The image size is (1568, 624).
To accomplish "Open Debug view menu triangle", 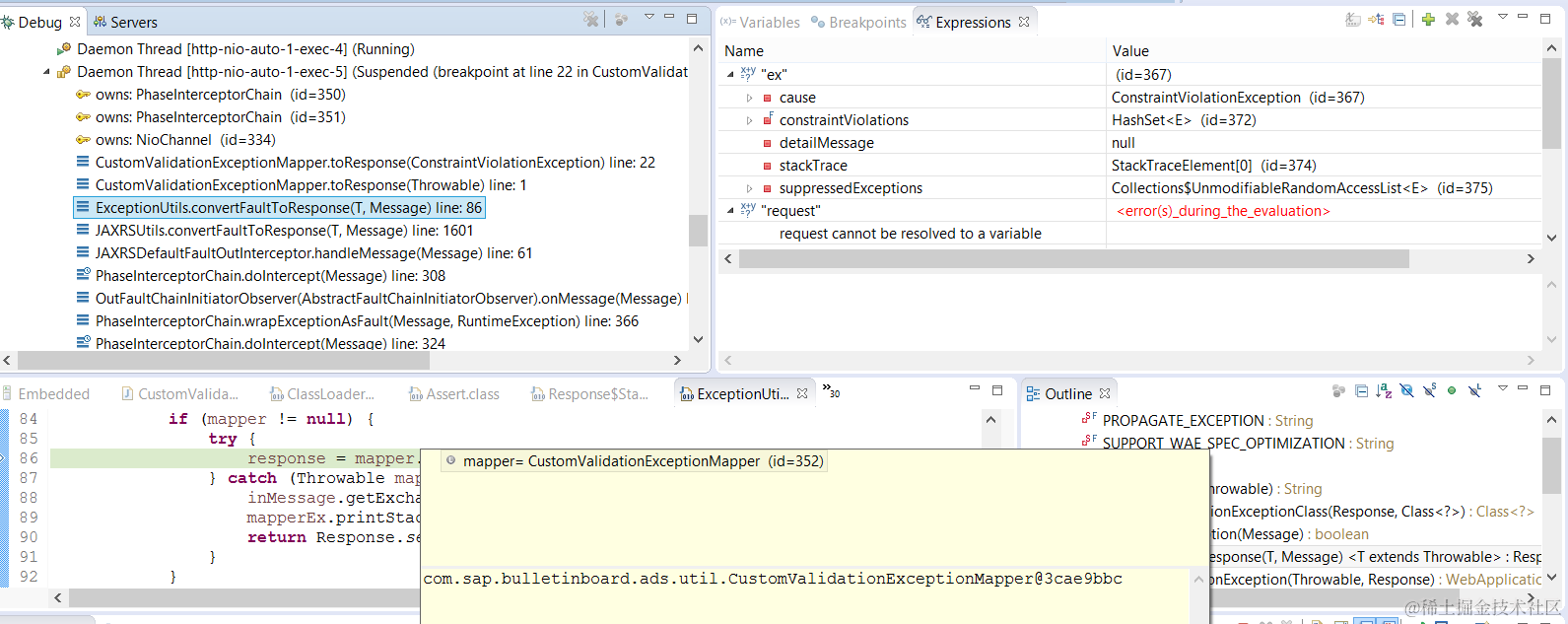I will click(649, 17).
